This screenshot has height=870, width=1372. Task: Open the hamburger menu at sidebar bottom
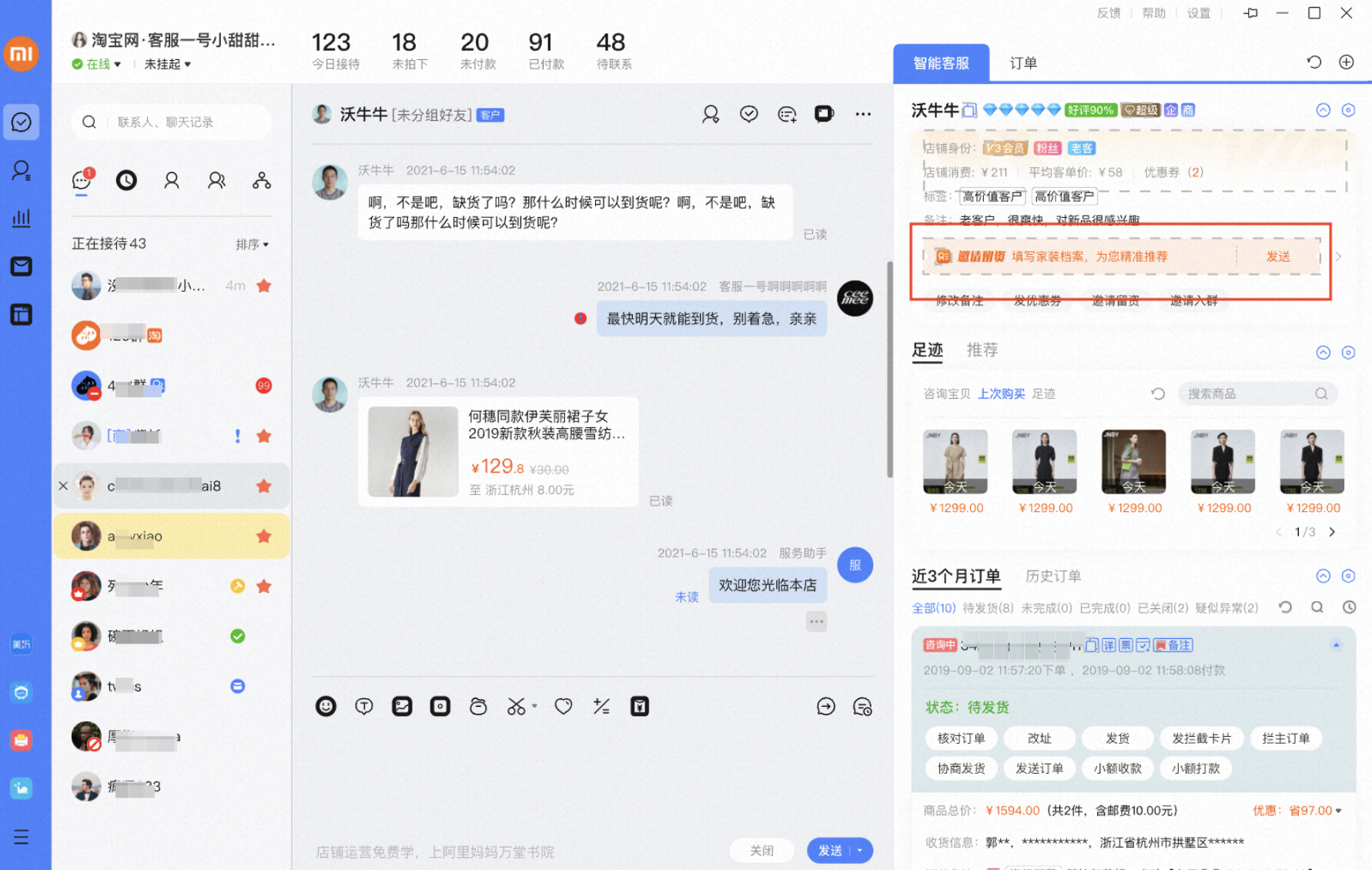pos(22,837)
